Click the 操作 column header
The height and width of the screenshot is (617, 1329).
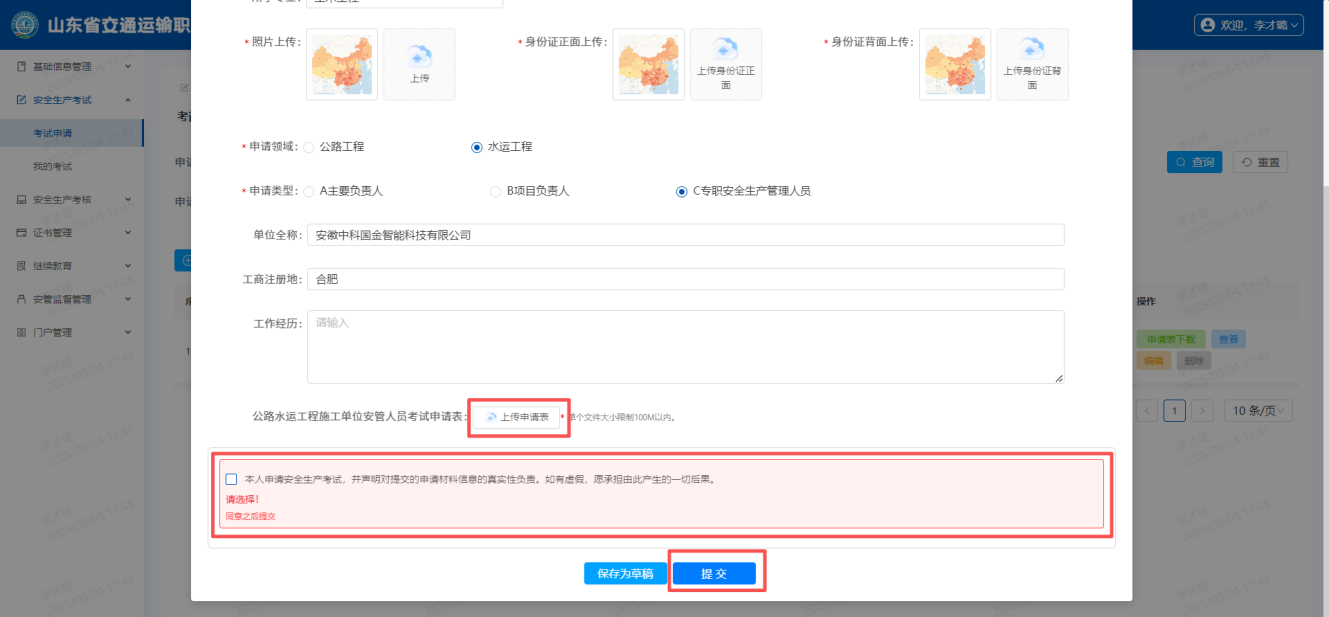tap(1147, 301)
